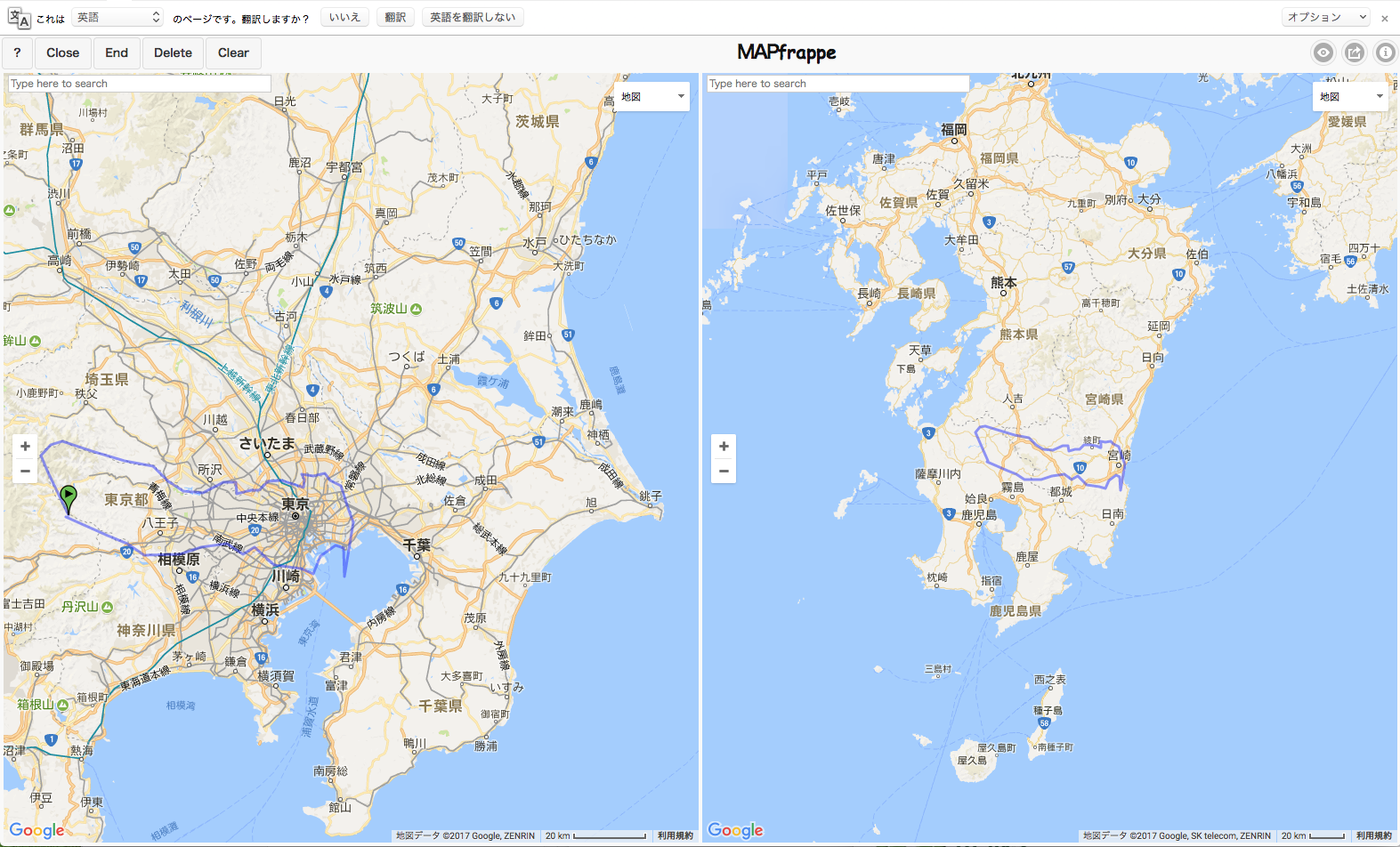
Task: Click the translate icon in the bar
Action: [19, 18]
